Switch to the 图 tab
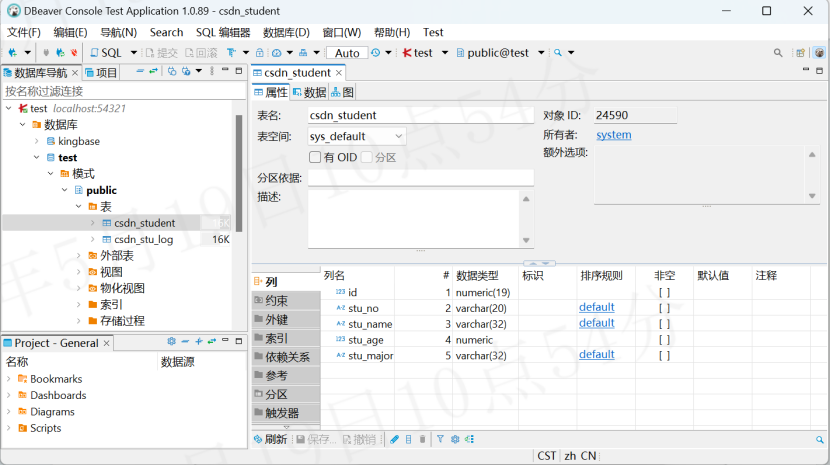The image size is (831, 465). (342, 92)
